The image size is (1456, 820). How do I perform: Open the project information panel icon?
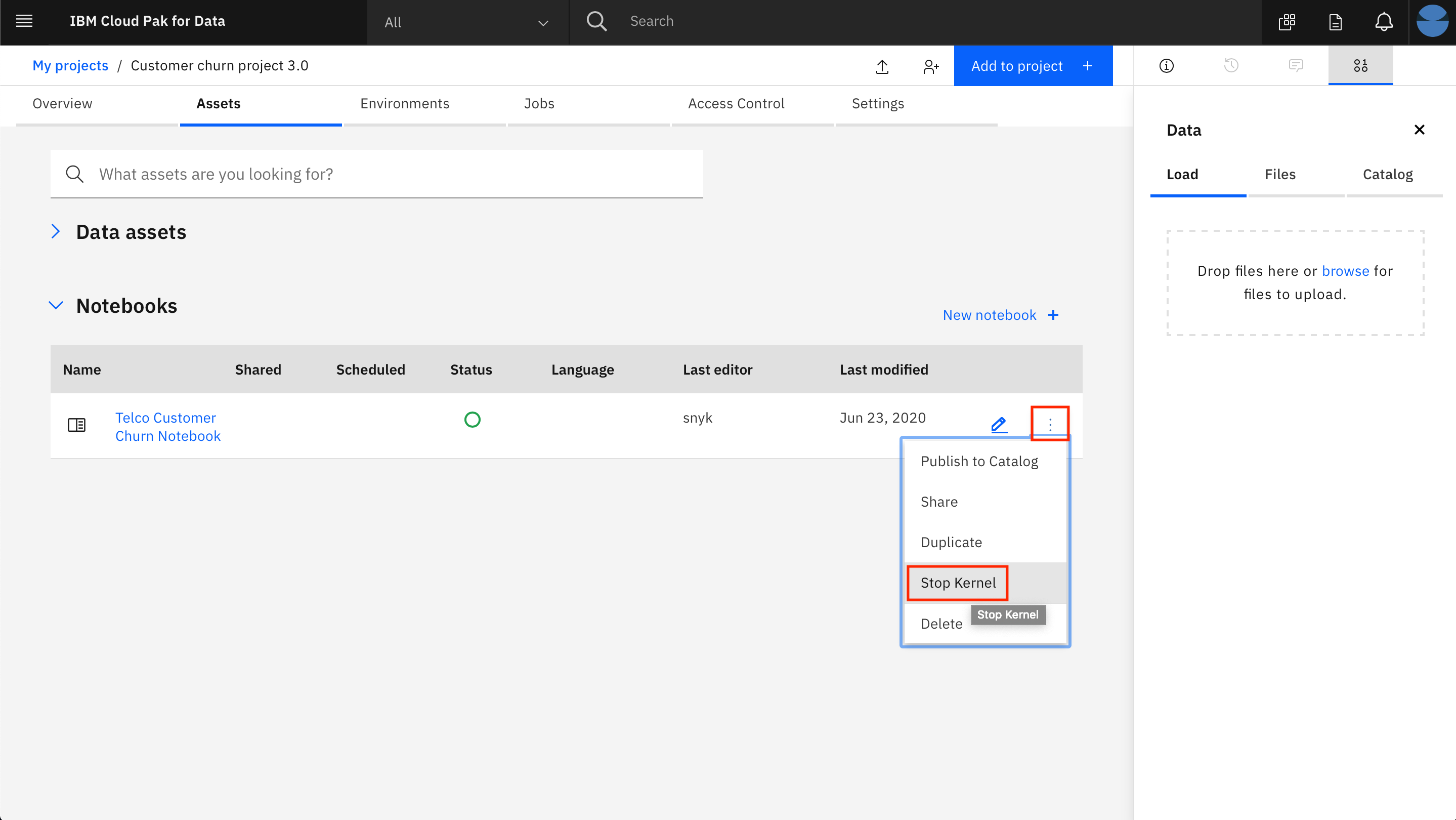1166,66
